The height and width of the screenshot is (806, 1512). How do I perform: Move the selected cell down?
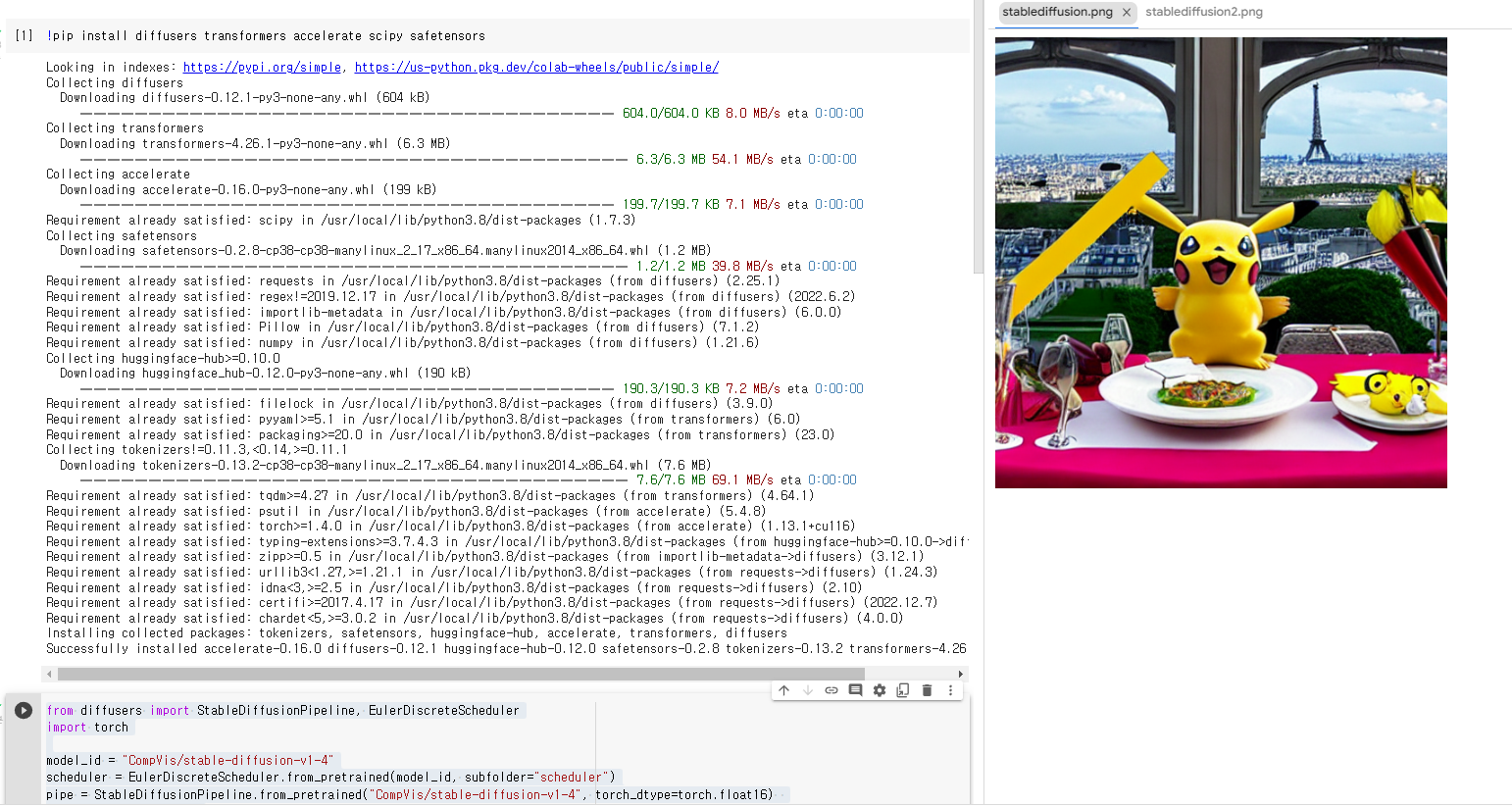click(808, 690)
